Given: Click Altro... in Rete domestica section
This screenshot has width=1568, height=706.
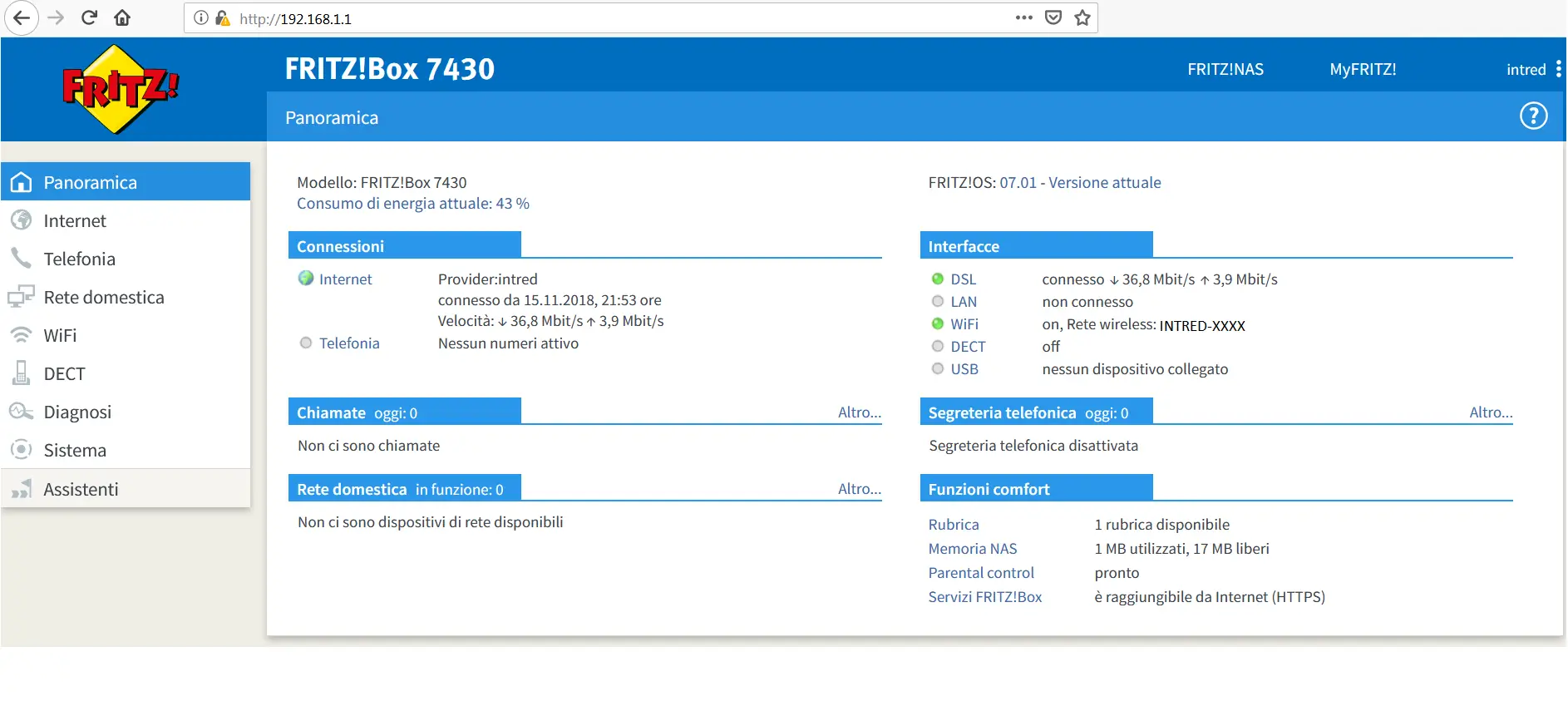Looking at the screenshot, I should (x=860, y=489).
